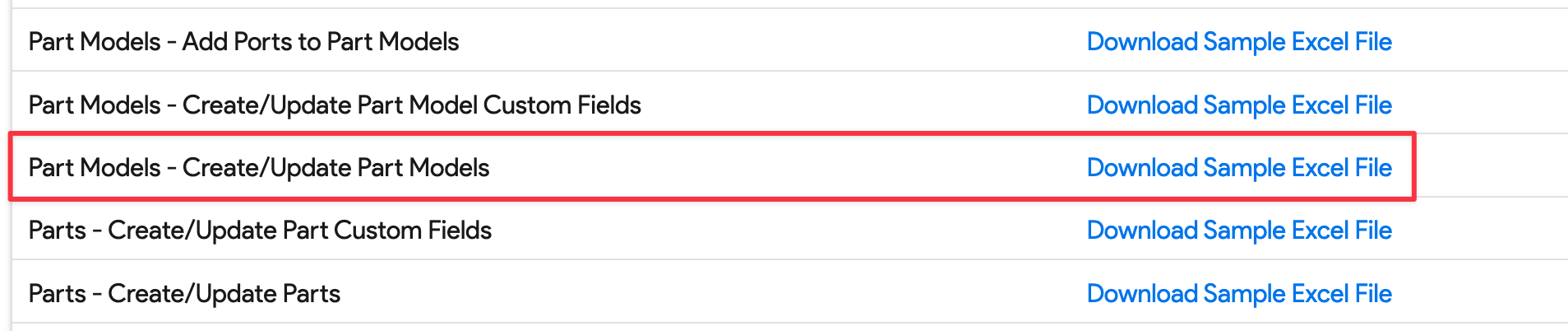Screen dimensions: 1568x331
Task: Download sample Excel for Create/Update Part Models
Action: point(1238,168)
